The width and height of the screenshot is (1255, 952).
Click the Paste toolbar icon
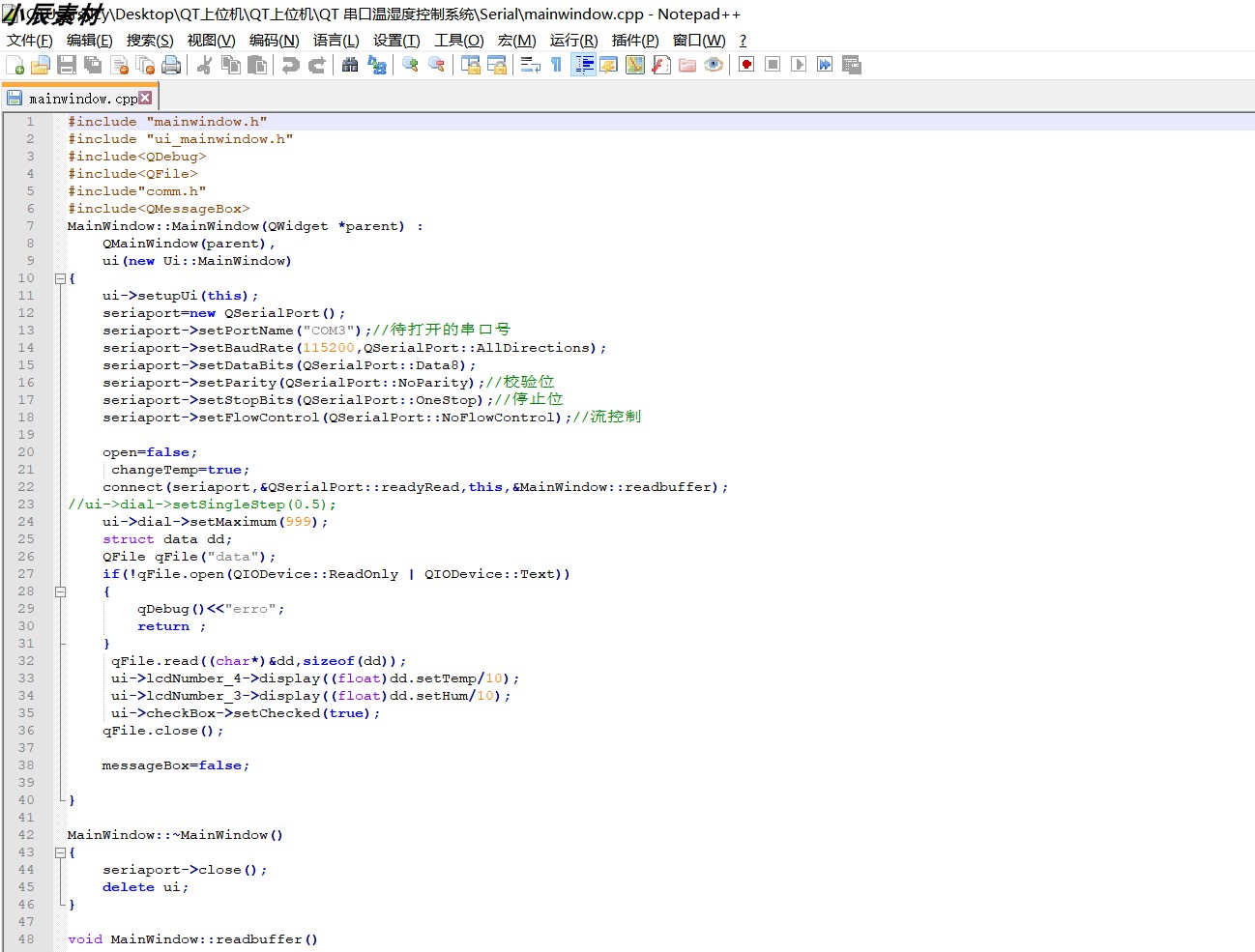coord(257,65)
